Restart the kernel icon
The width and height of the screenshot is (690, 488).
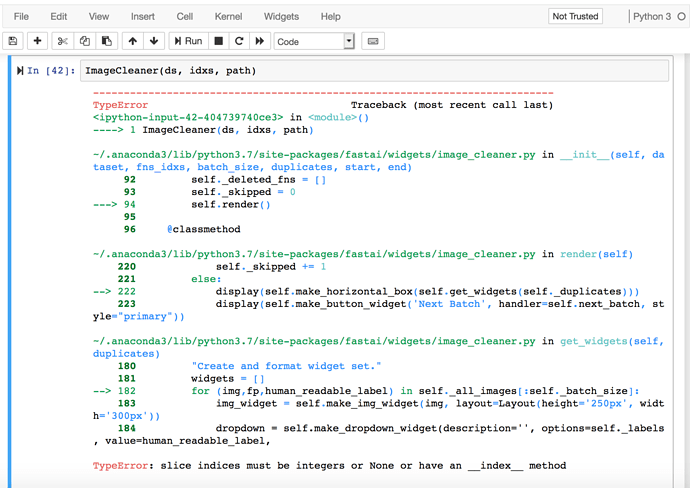238,41
